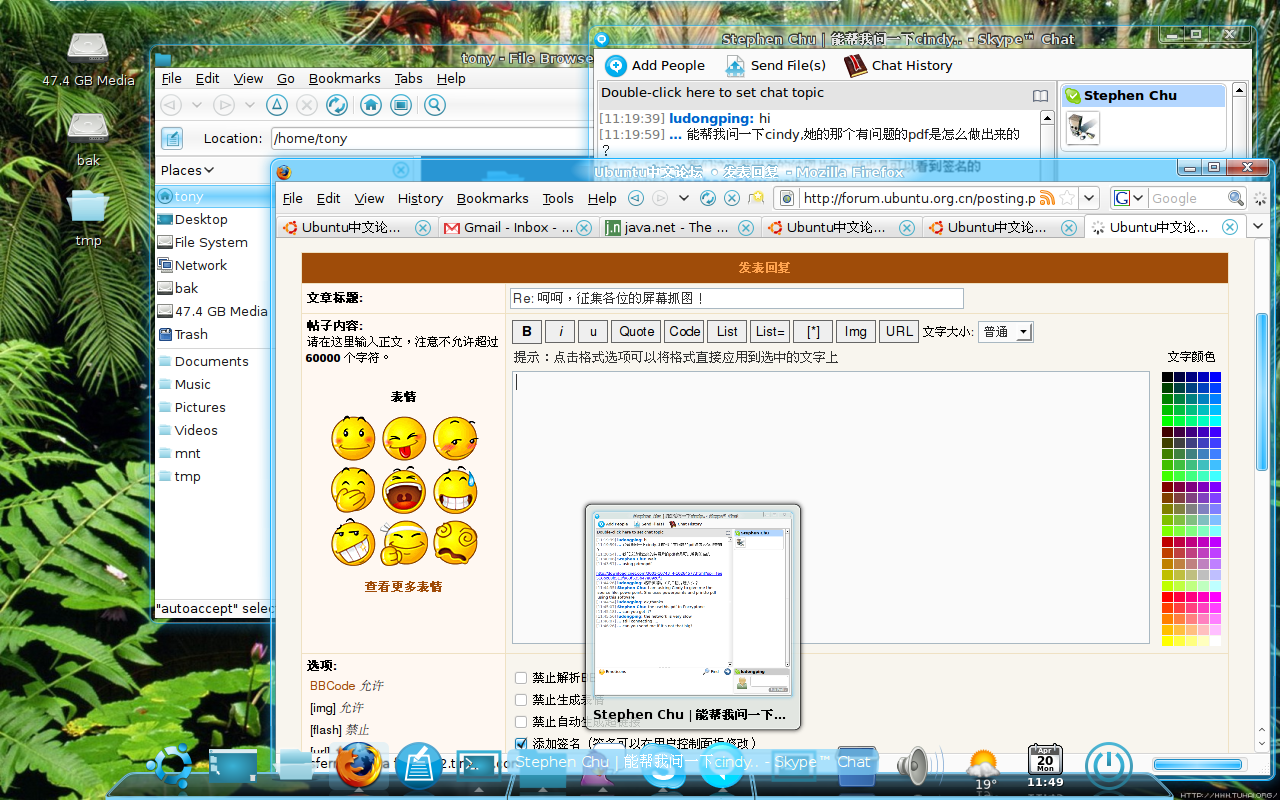Open Search in File Browser toolbar
This screenshot has width=1280, height=800.
tap(434, 104)
